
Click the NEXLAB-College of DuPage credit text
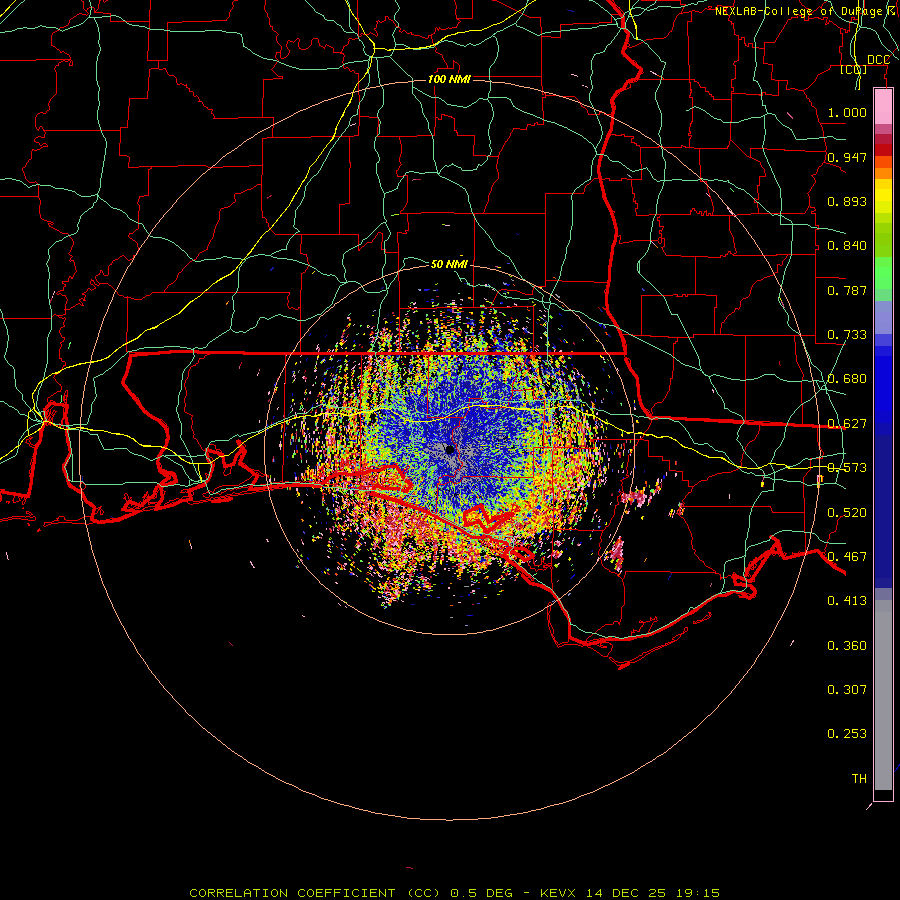798,11
